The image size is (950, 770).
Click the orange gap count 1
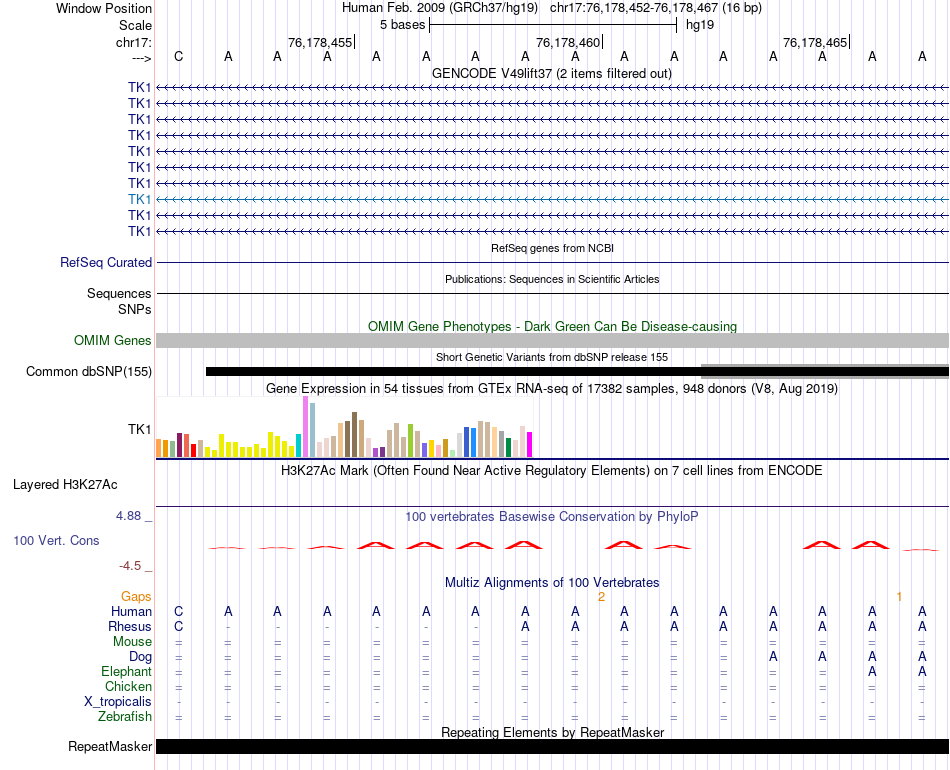pyautogui.click(x=899, y=597)
